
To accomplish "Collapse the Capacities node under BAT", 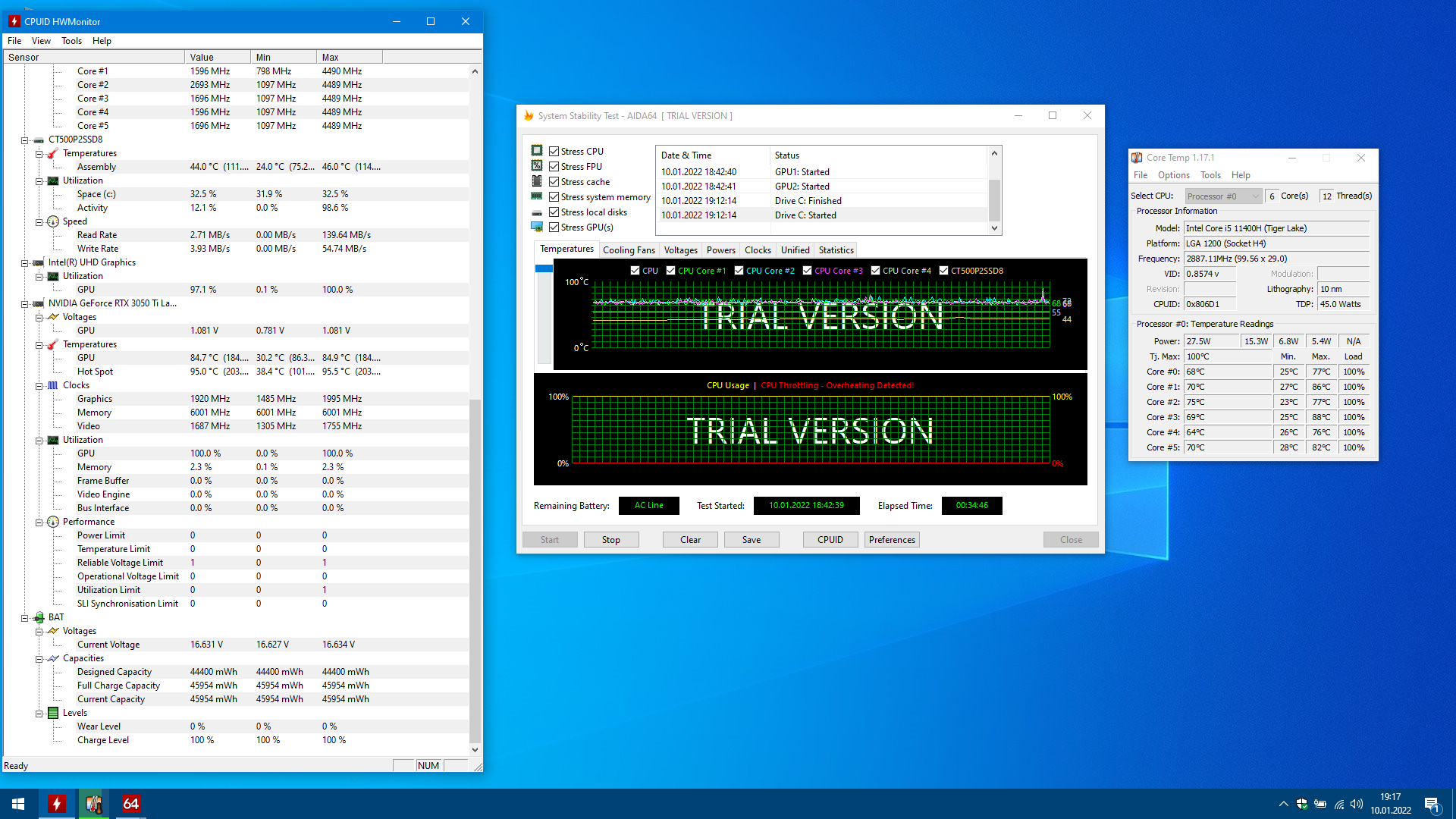I will click(39, 658).
